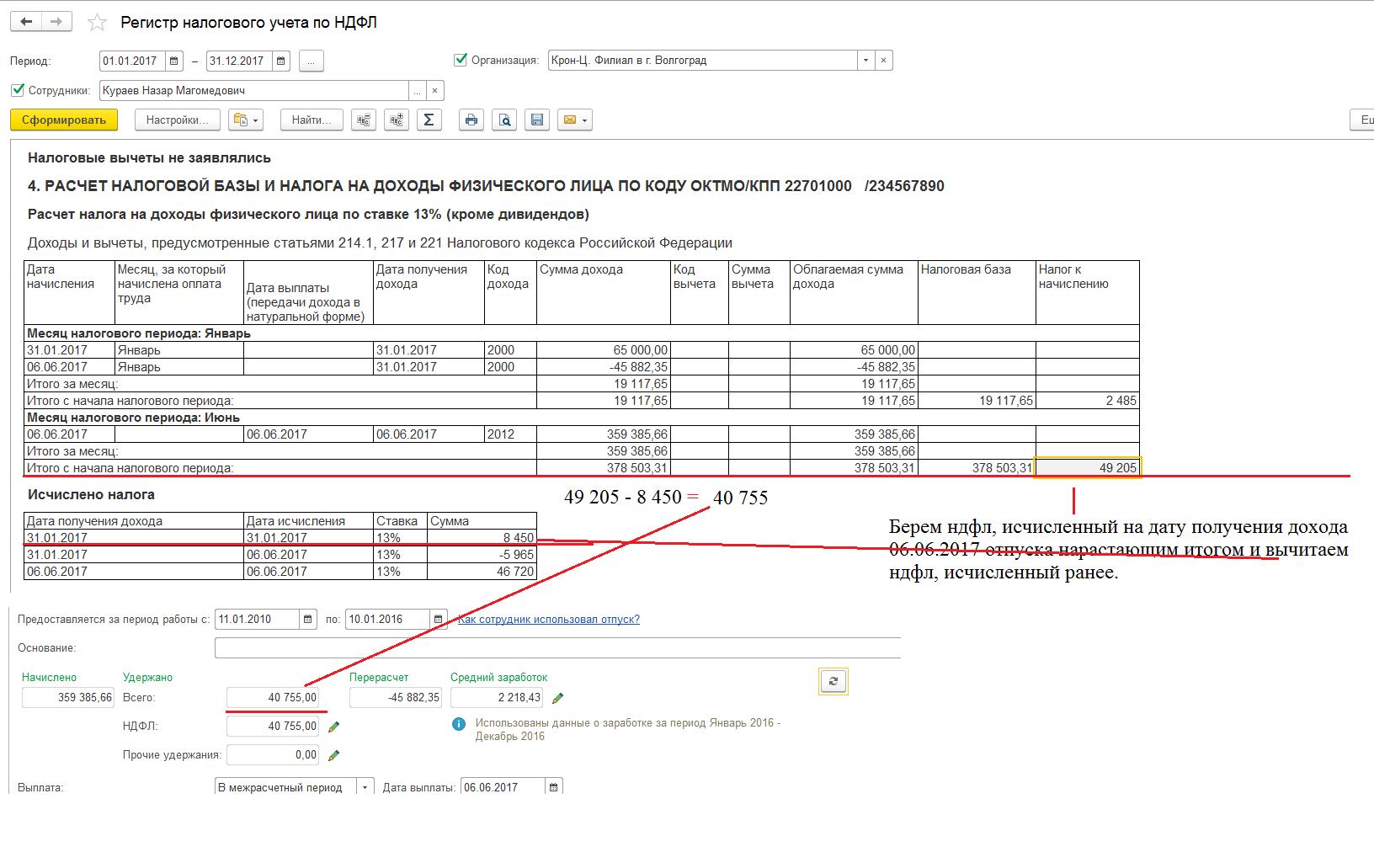This screenshot has width=1374, height=868.
Task: Open print preview icon
Action: coord(504,120)
